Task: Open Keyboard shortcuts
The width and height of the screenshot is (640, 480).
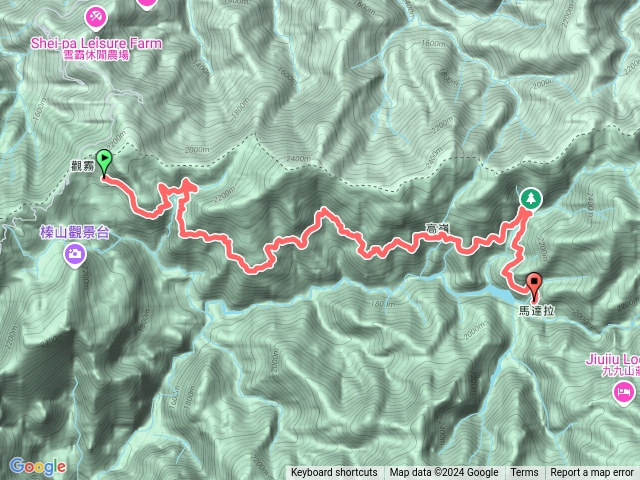Action: coord(334,473)
